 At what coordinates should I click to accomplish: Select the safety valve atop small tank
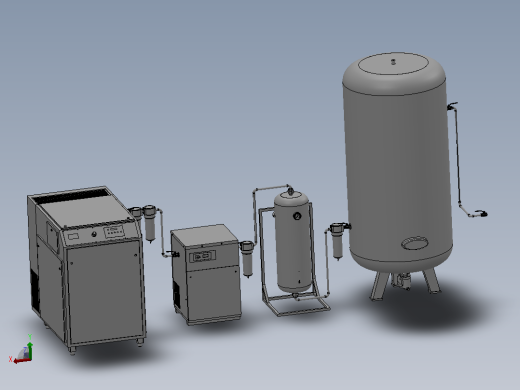pyautogui.click(x=291, y=191)
